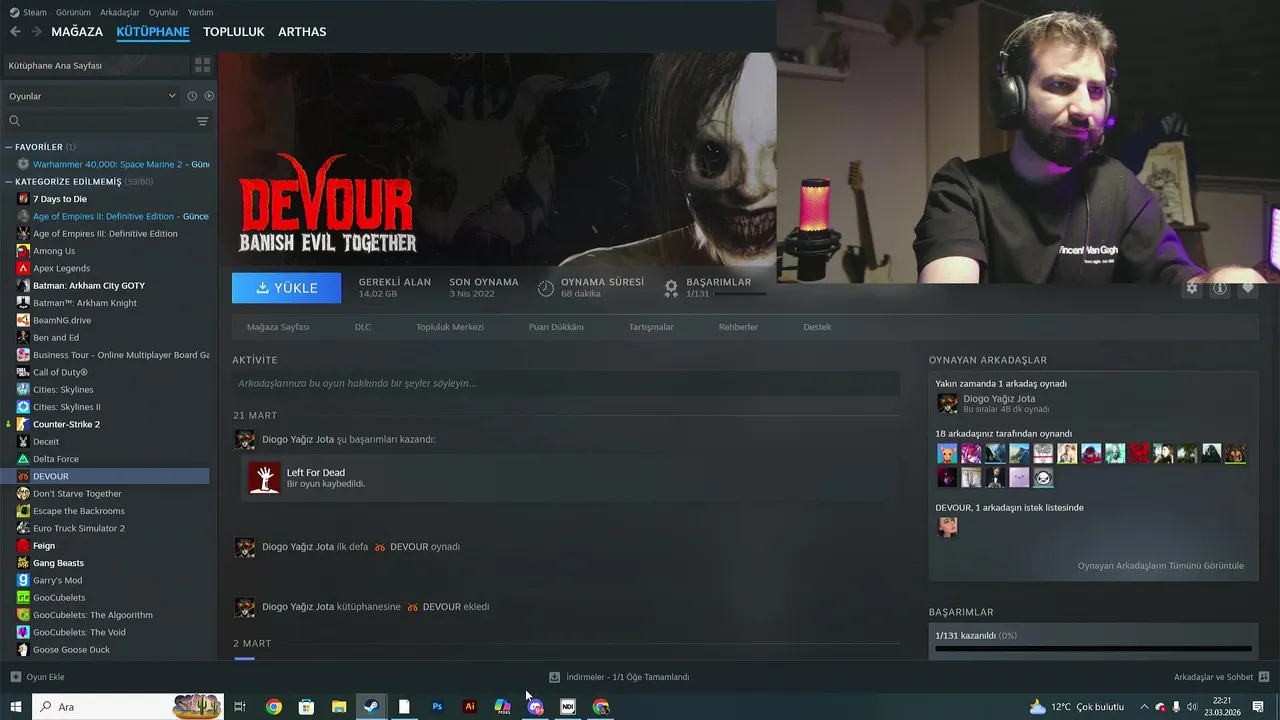Show hidden system tray icons
1280x720 pixels.
[x=1144, y=707]
